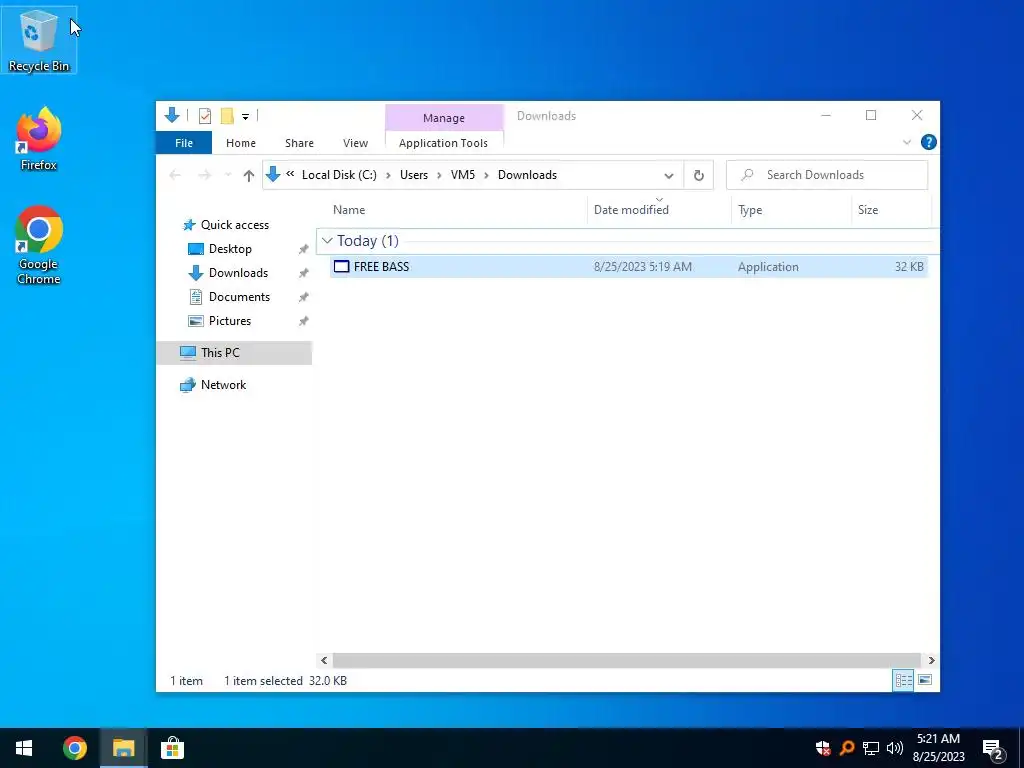Open Desktop in the navigation pane
This screenshot has width=1024, height=768.
pos(219,249)
